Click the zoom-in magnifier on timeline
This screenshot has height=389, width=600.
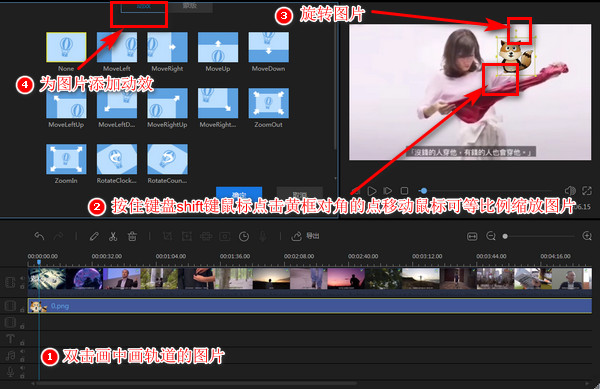pyautogui.click(x=587, y=236)
